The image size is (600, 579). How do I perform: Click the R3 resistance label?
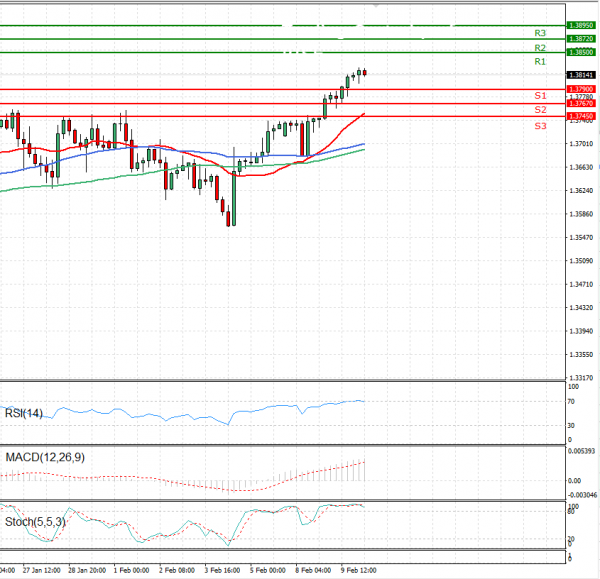[539, 33]
